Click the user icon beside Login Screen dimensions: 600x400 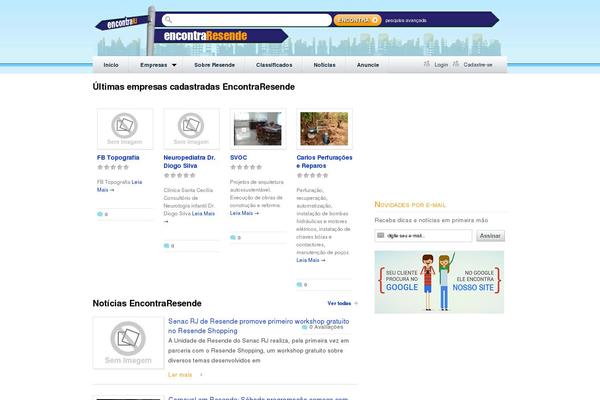[x=427, y=64]
